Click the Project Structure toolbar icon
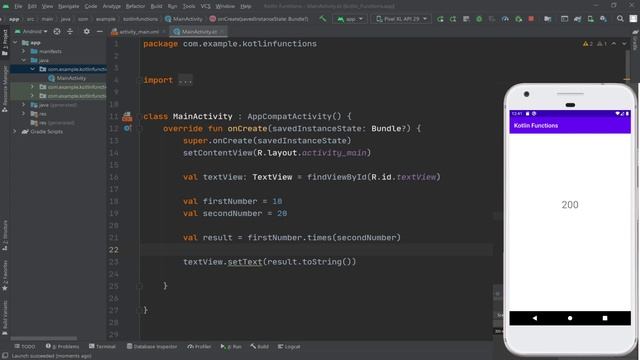Viewport: 640px width, 360px height. 548,19
